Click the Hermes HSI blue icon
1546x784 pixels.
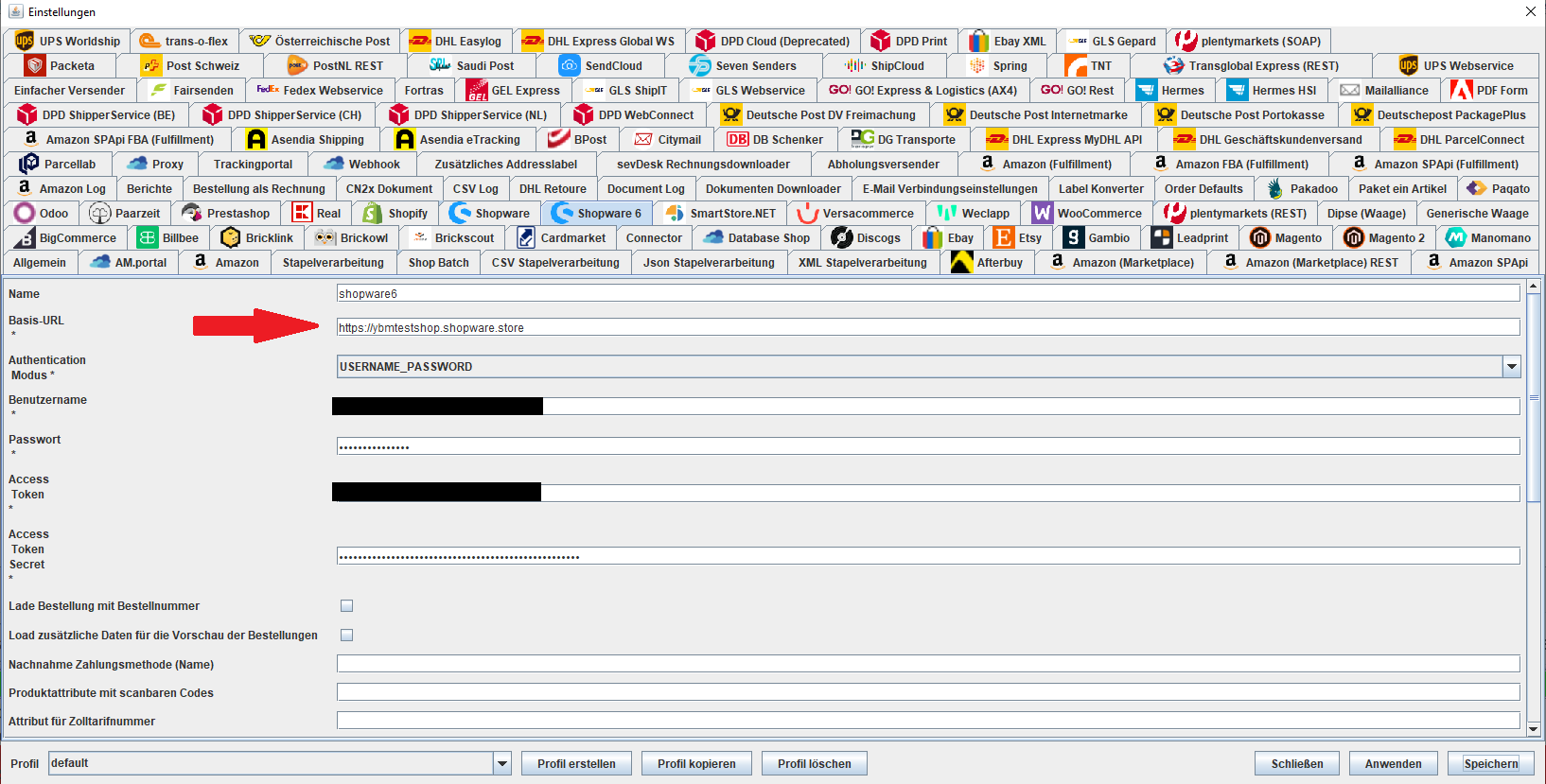tap(1238, 90)
